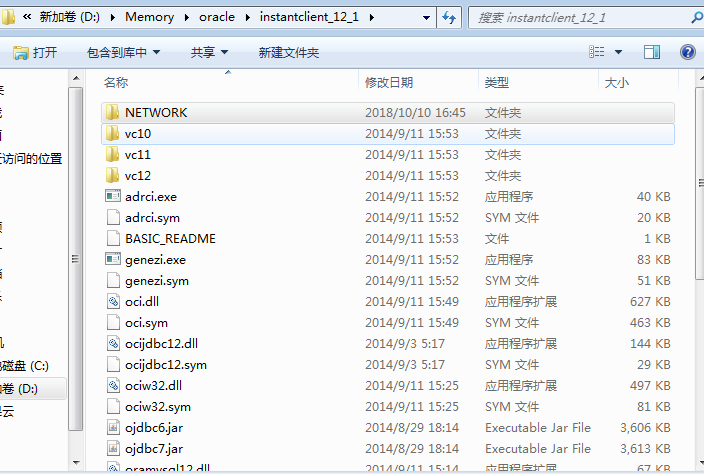Click the ojdbc6.jar file icon

point(113,427)
